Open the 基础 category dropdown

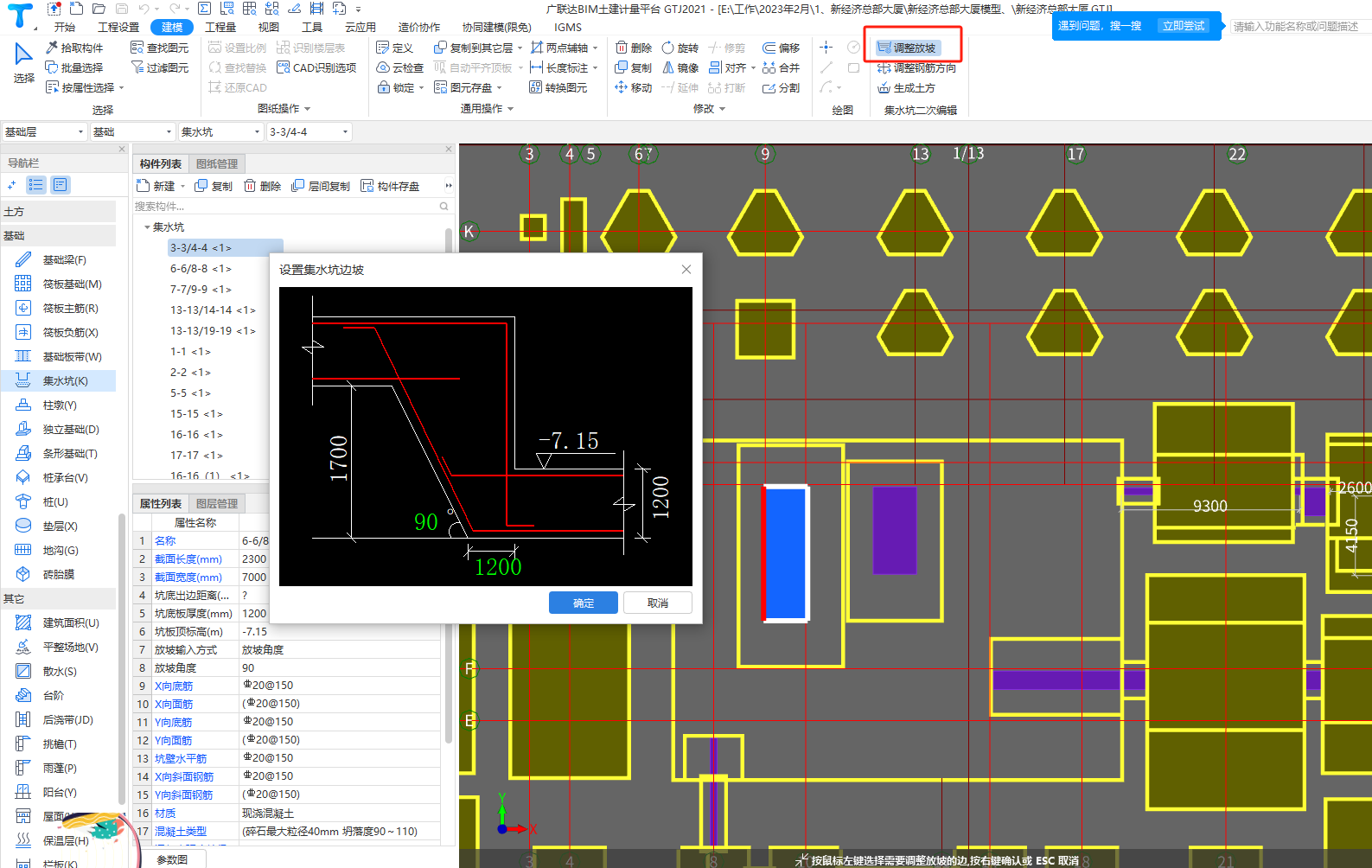(x=133, y=132)
